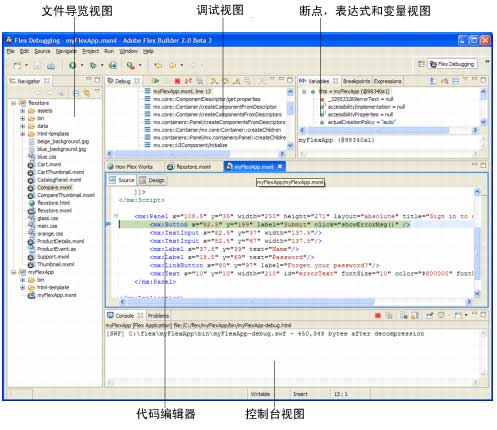Expand the data folder in Navigator
497x430 pixels.
pos(22,126)
